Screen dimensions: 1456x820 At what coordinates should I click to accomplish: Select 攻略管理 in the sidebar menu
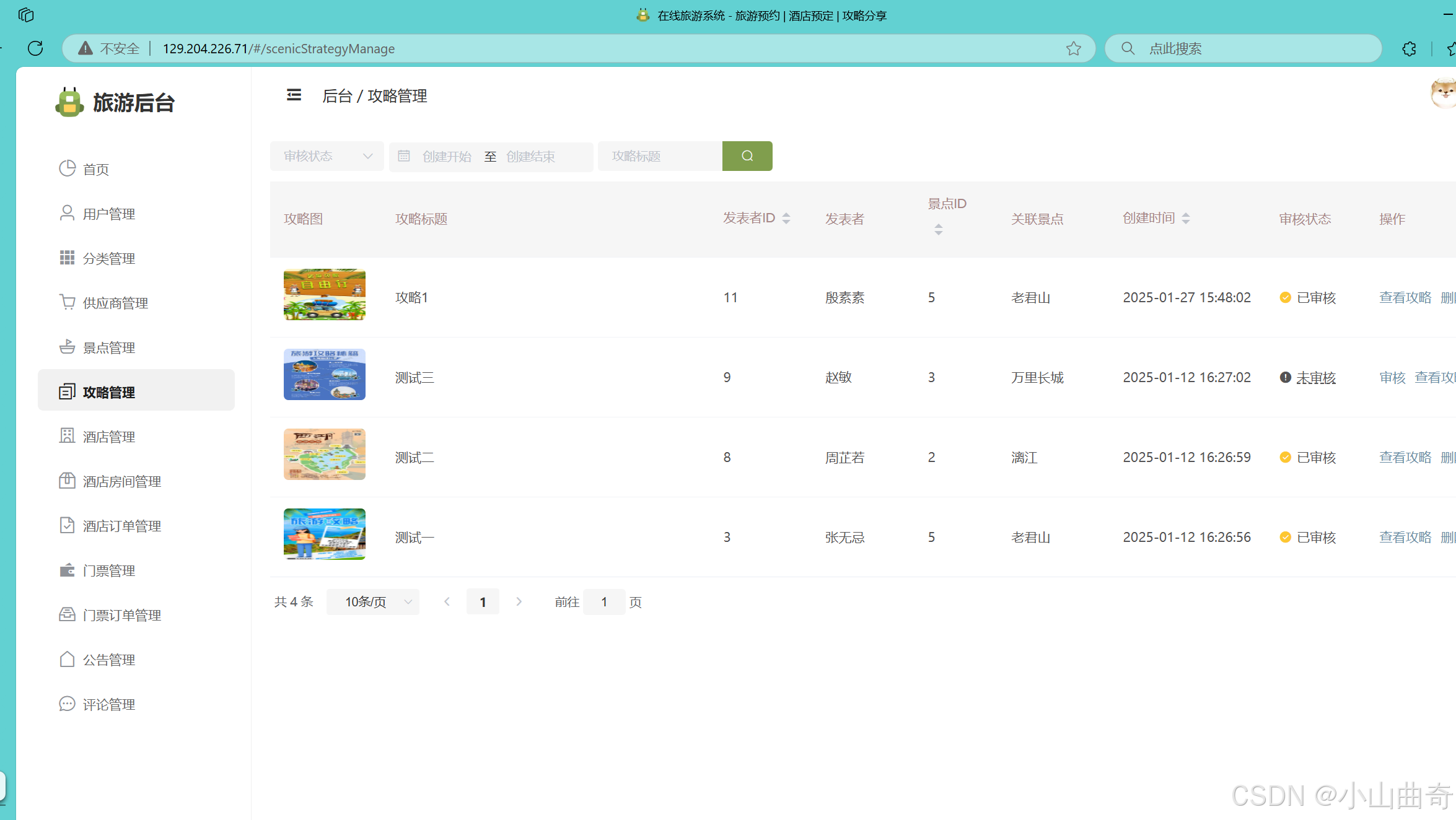(x=109, y=391)
